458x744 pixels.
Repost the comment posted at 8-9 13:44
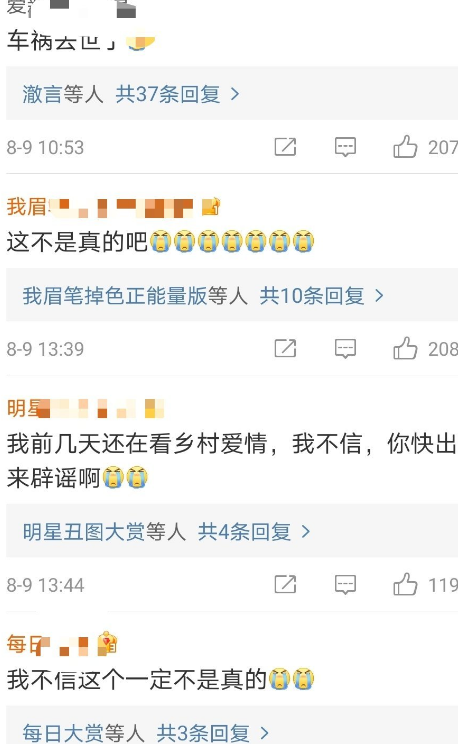[285, 585]
